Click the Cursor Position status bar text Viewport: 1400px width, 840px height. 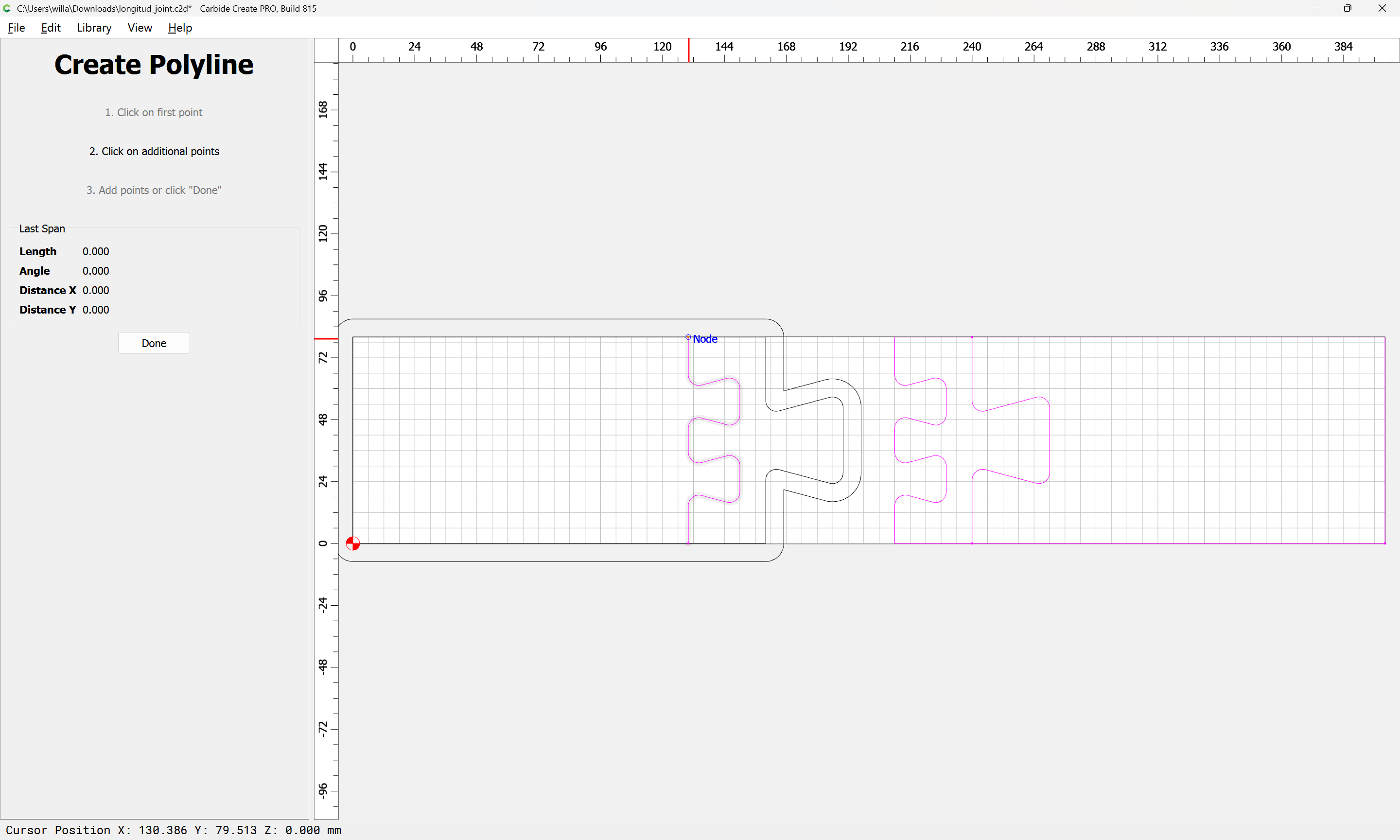click(x=173, y=830)
